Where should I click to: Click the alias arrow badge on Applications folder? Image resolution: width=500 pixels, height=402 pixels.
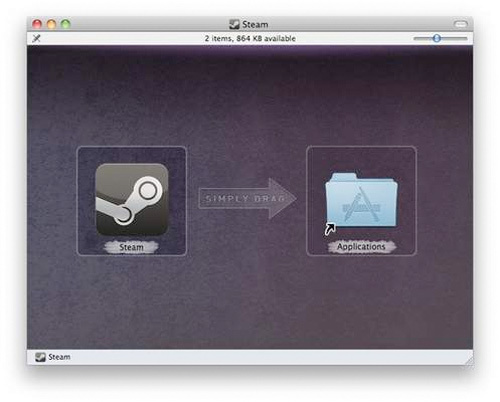(330, 229)
